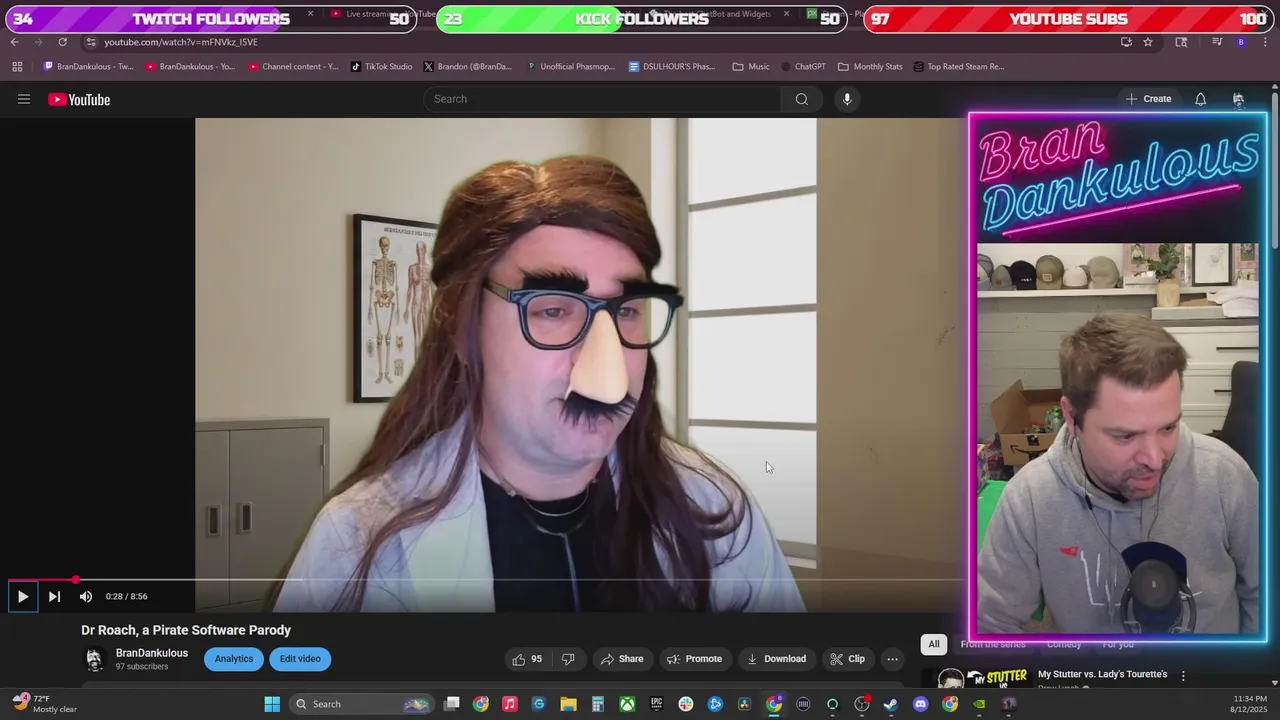Screen dimensions: 1280x720
Task: Select the From the series chip
Action: (x=993, y=644)
